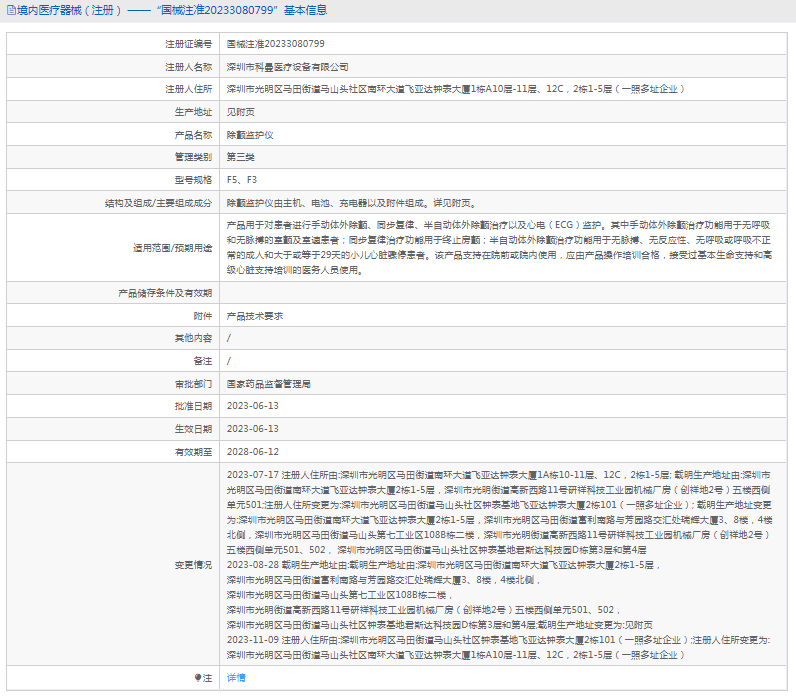Click the 审批部门 label
Image resolution: width=796 pixels, height=697 pixels.
coord(193,384)
